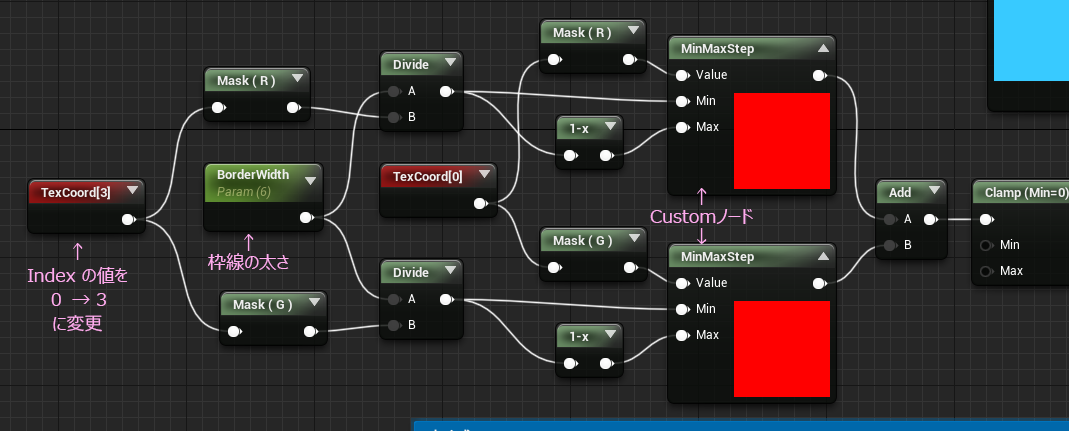Viewport: 1069px width, 431px height.
Task: Click the A input pin on Add node
Action: pyautogui.click(x=890, y=220)
